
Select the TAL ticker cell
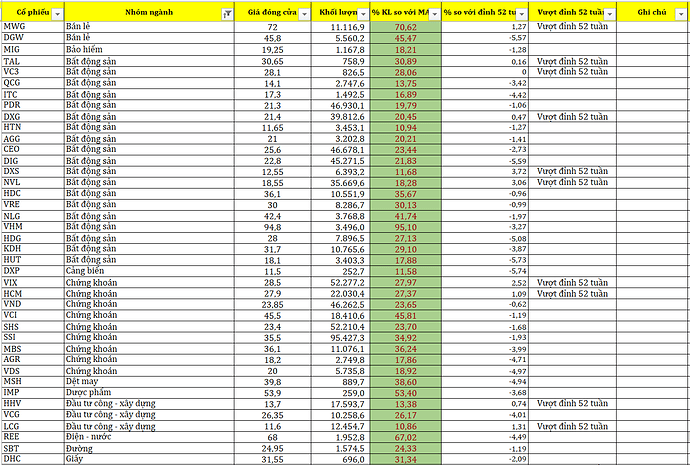click(33, 61)
